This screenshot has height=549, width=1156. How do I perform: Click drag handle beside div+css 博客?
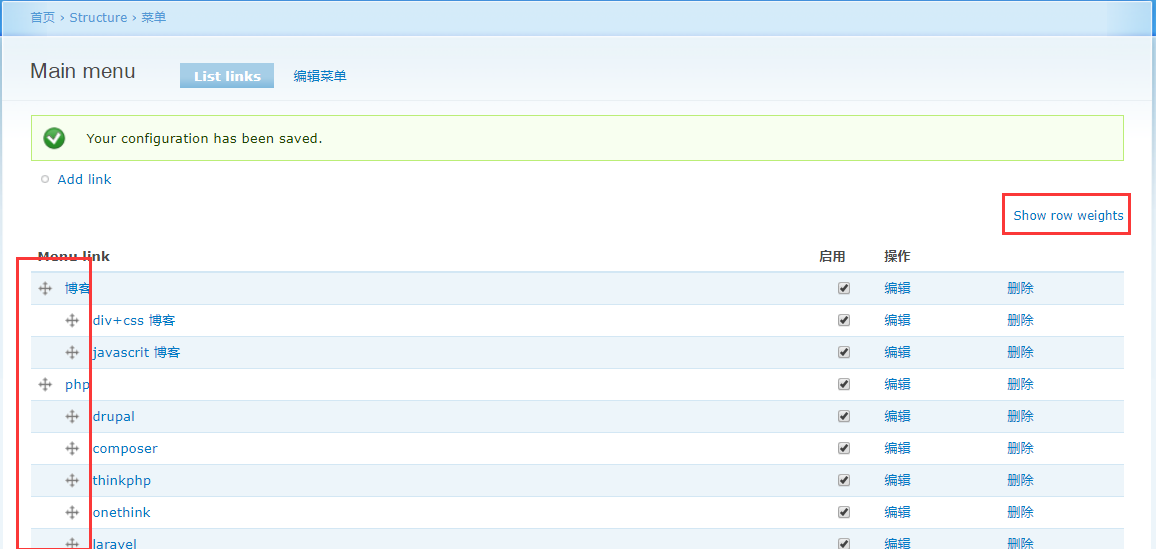(72, 320)
